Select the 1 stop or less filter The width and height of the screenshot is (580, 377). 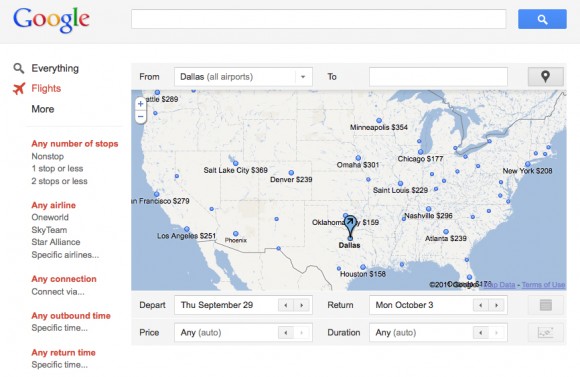pos(57,169)
